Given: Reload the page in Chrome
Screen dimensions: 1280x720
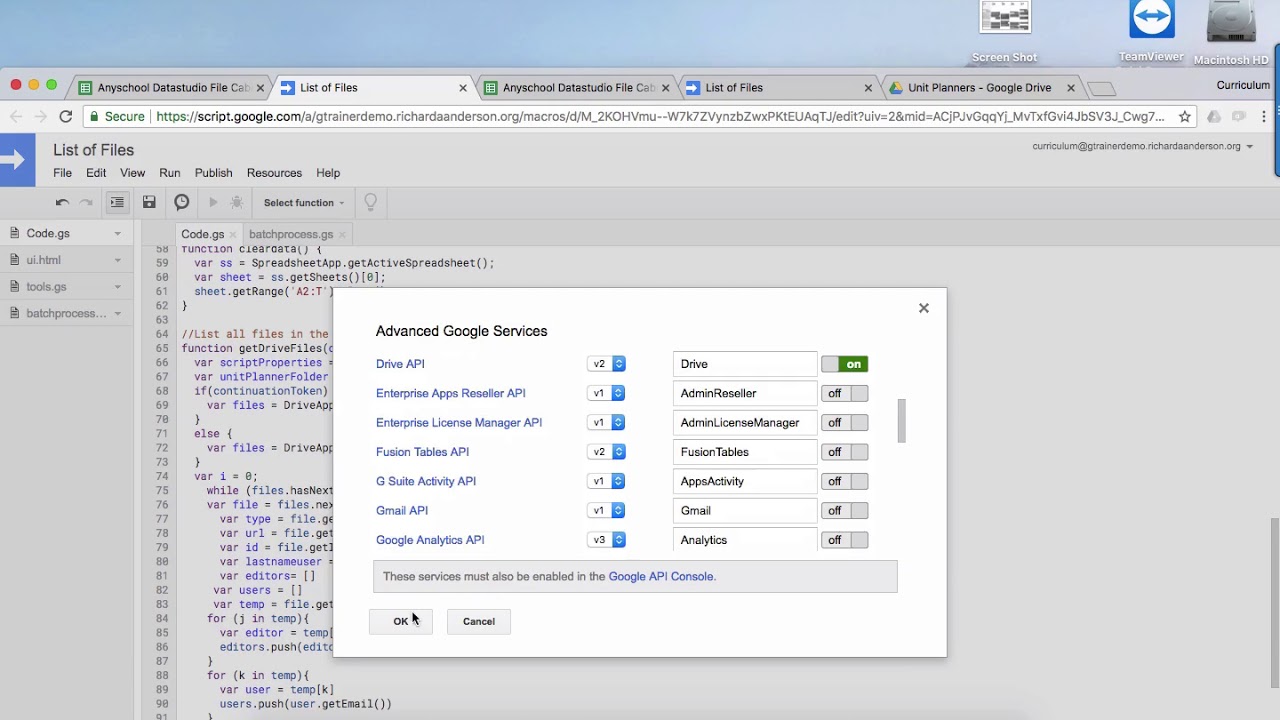Looking at the screenshot, I should pos(65,117).
